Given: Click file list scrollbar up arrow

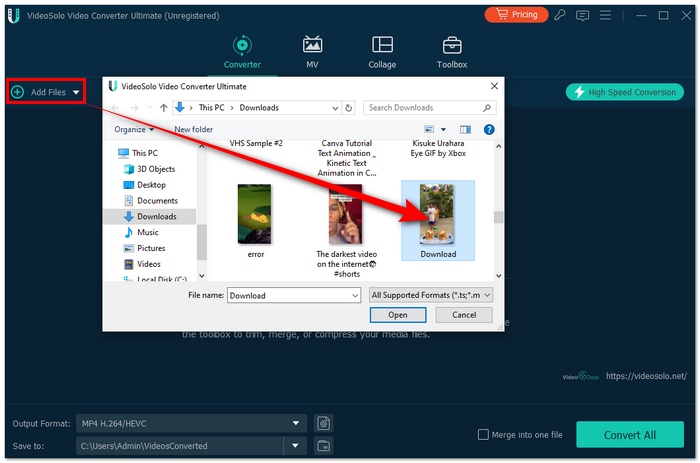Looking at the screenshot, I should tap(499, 146).
